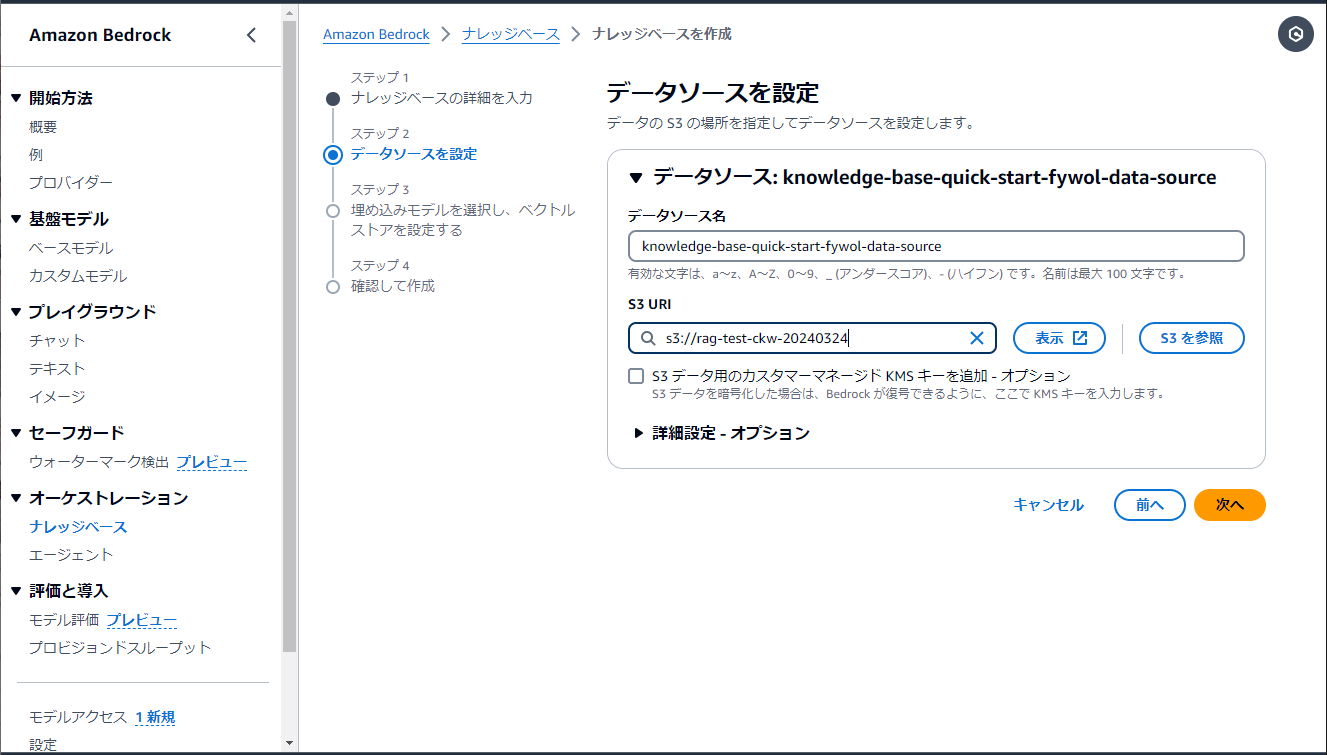Open the Amazon Bedrock breadcrumb link

tap(376, 33)
